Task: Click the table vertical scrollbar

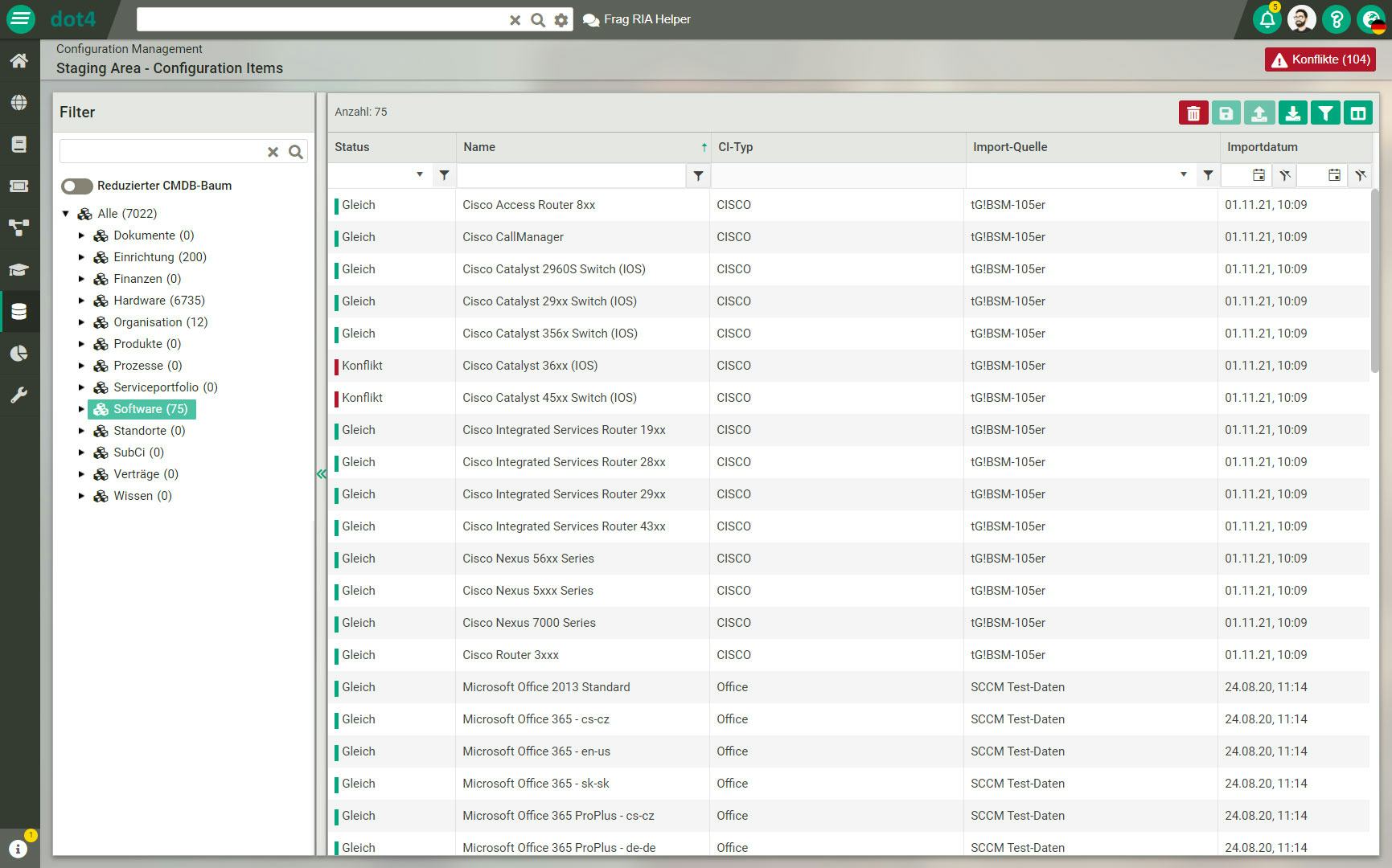Action: pyautogui.click(x=1375, y=281)
